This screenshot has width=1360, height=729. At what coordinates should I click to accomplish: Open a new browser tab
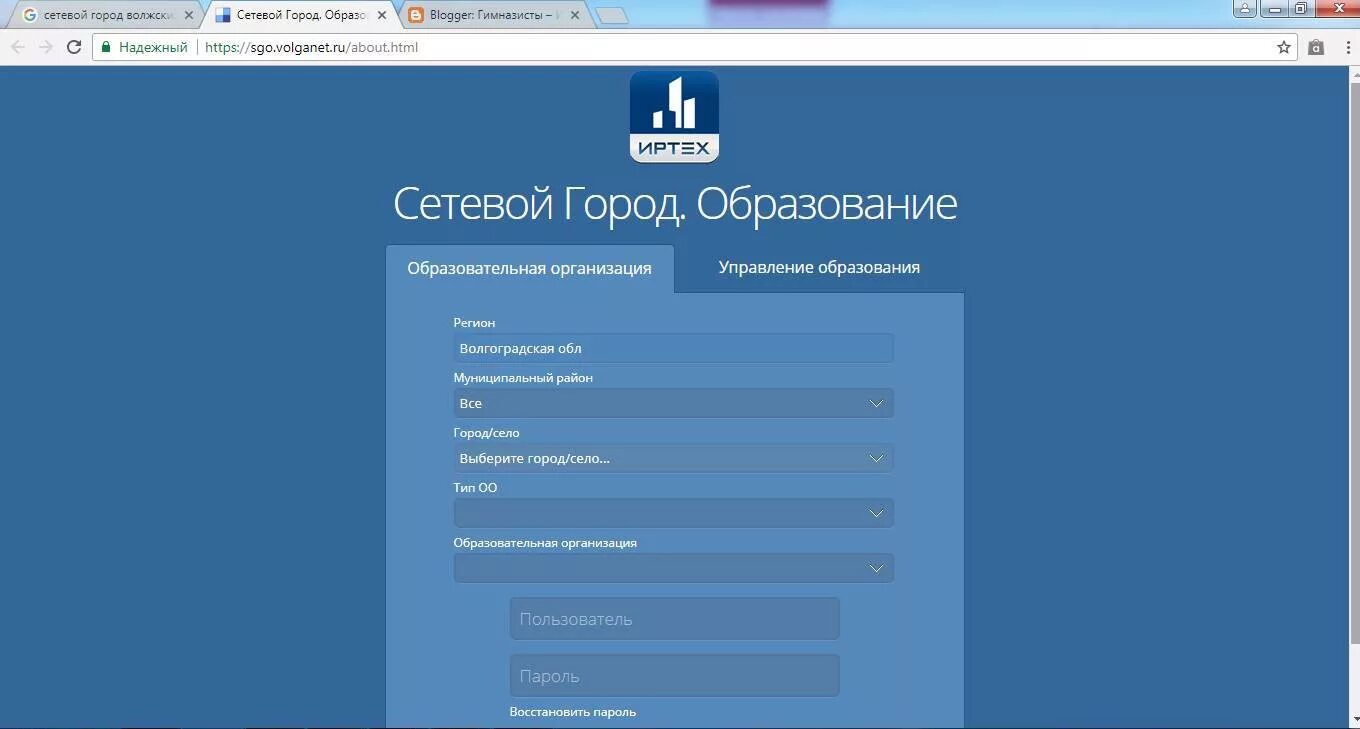(x=611, y=16)
